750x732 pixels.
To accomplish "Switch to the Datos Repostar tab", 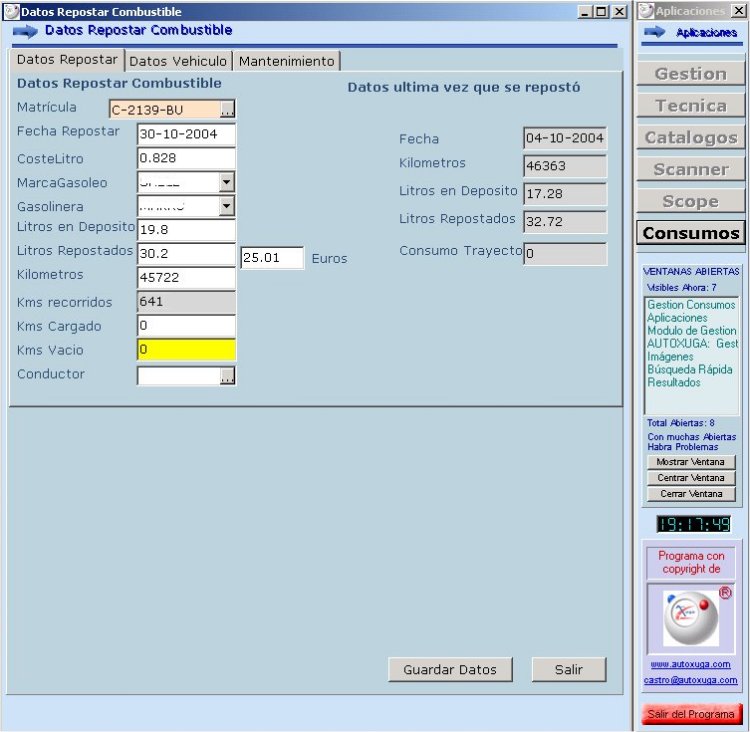I will click(x=67, y=60).
